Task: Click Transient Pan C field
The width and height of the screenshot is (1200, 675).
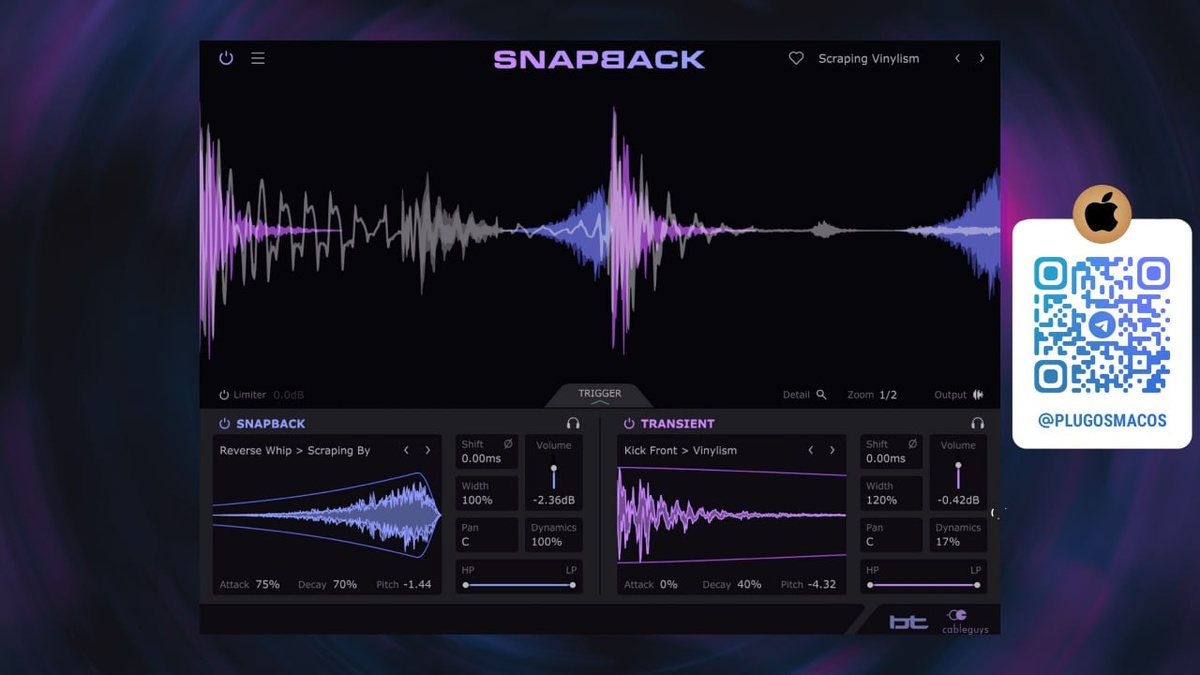Action: (x=891, y=535)
